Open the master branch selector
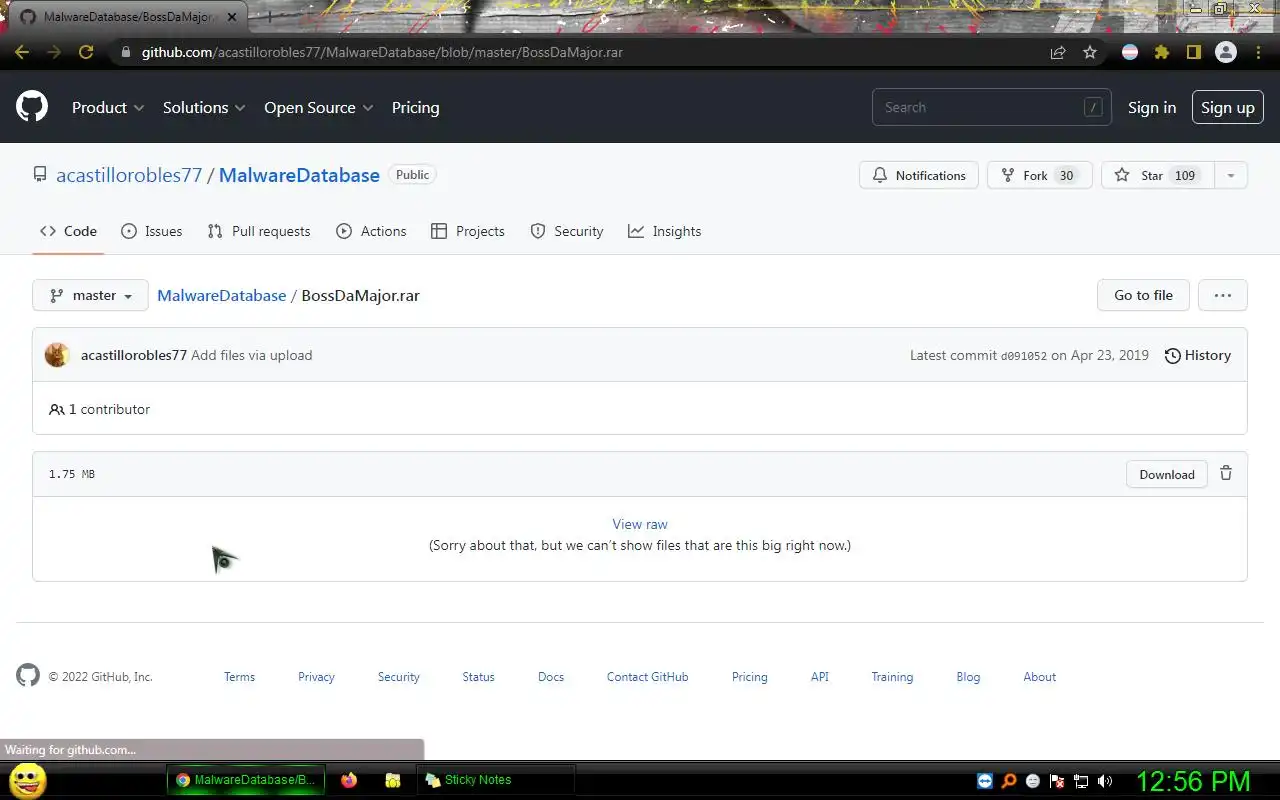This screenshot has width=1280, height=800. 90,295
